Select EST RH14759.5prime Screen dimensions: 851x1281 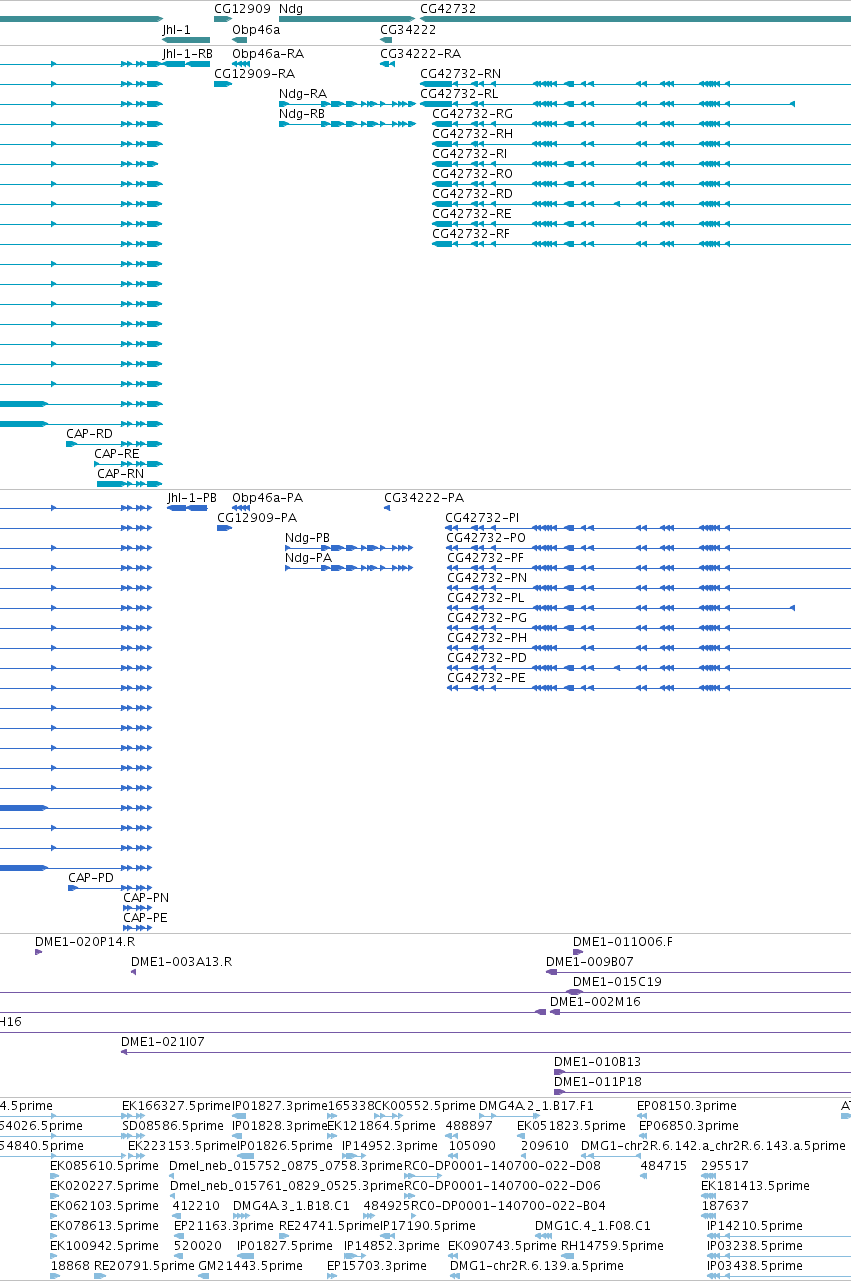click(x=612, y=1246)
